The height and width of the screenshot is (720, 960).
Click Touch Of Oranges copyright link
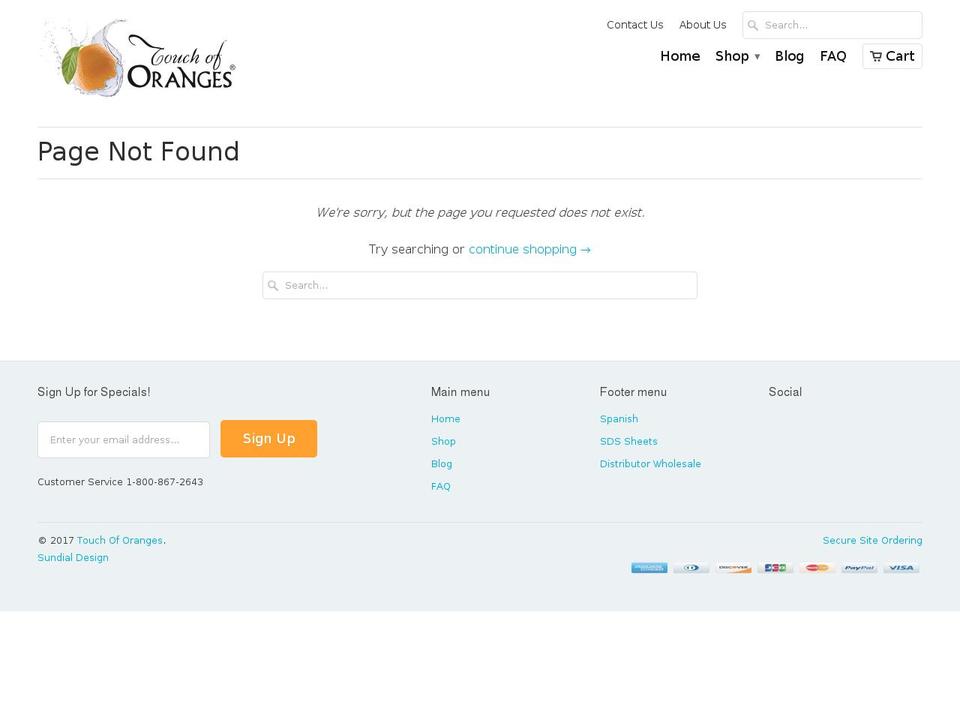pos(119,541)
